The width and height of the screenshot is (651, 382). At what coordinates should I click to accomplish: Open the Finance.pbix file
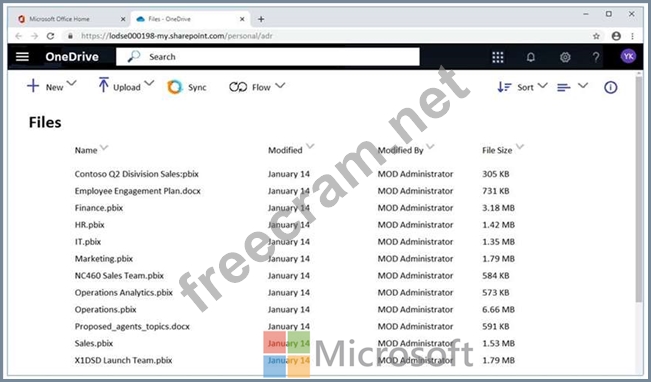coord(99,208)
